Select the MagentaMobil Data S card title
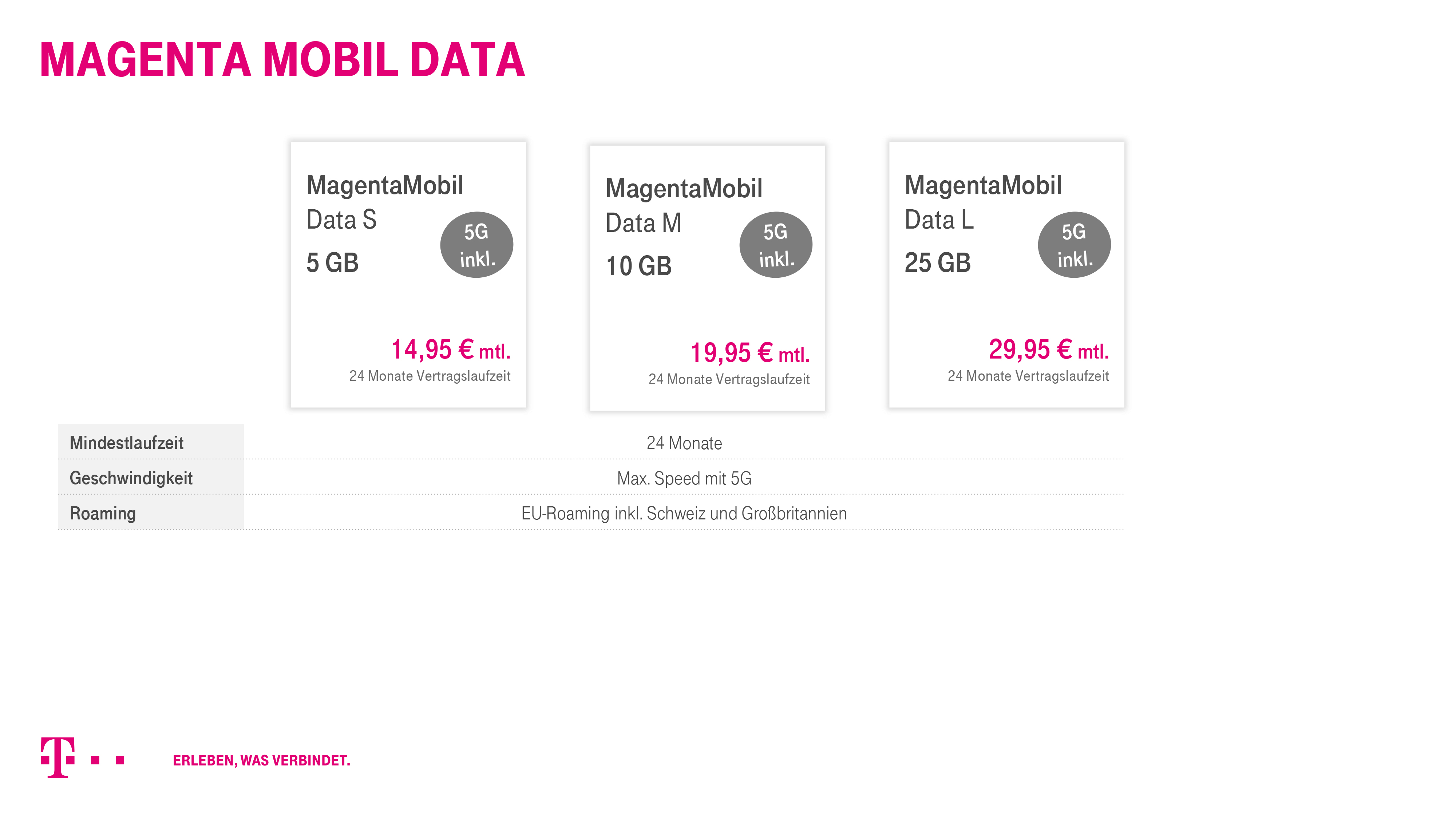Screen dimensions: 1456x819 [385, 202]
